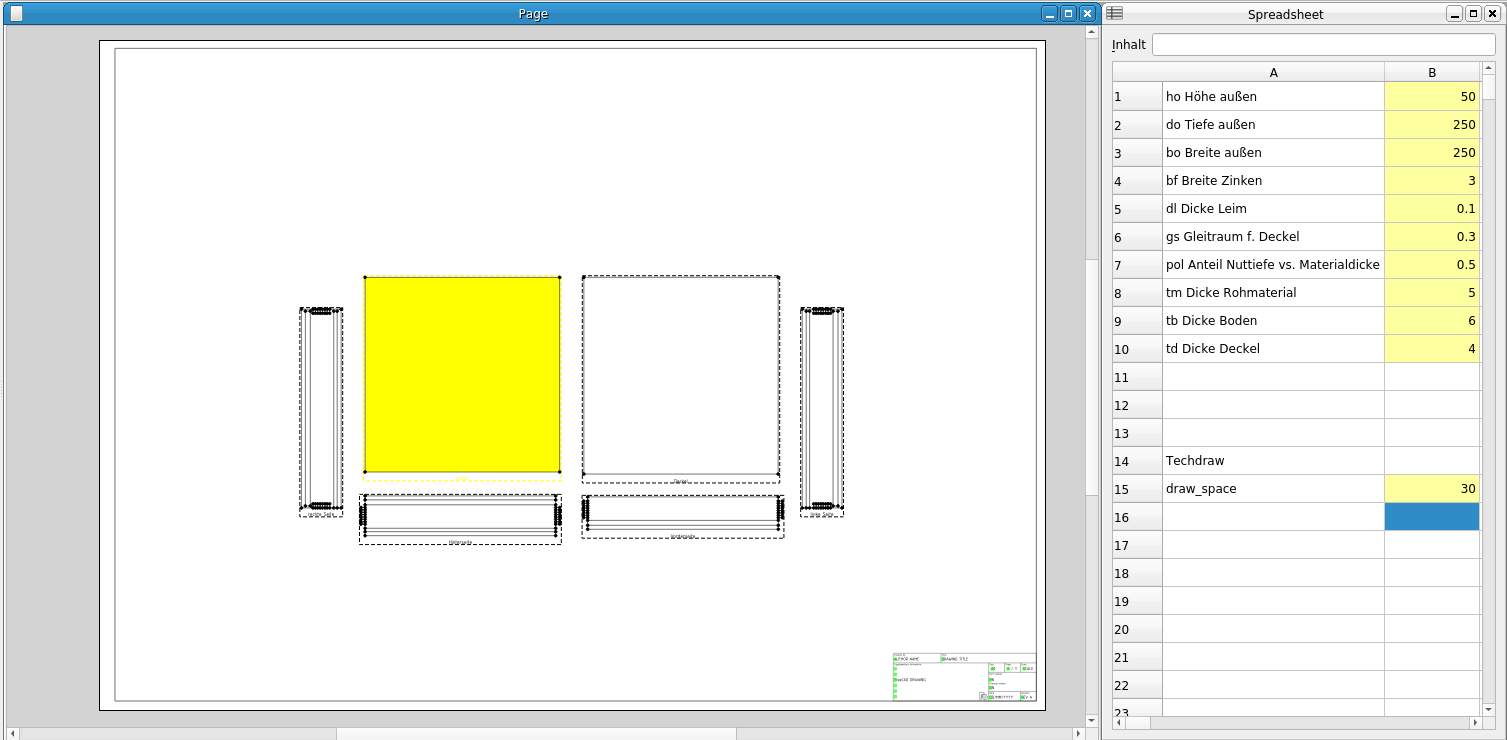Maximize the Spreadsheet window

1474,13
